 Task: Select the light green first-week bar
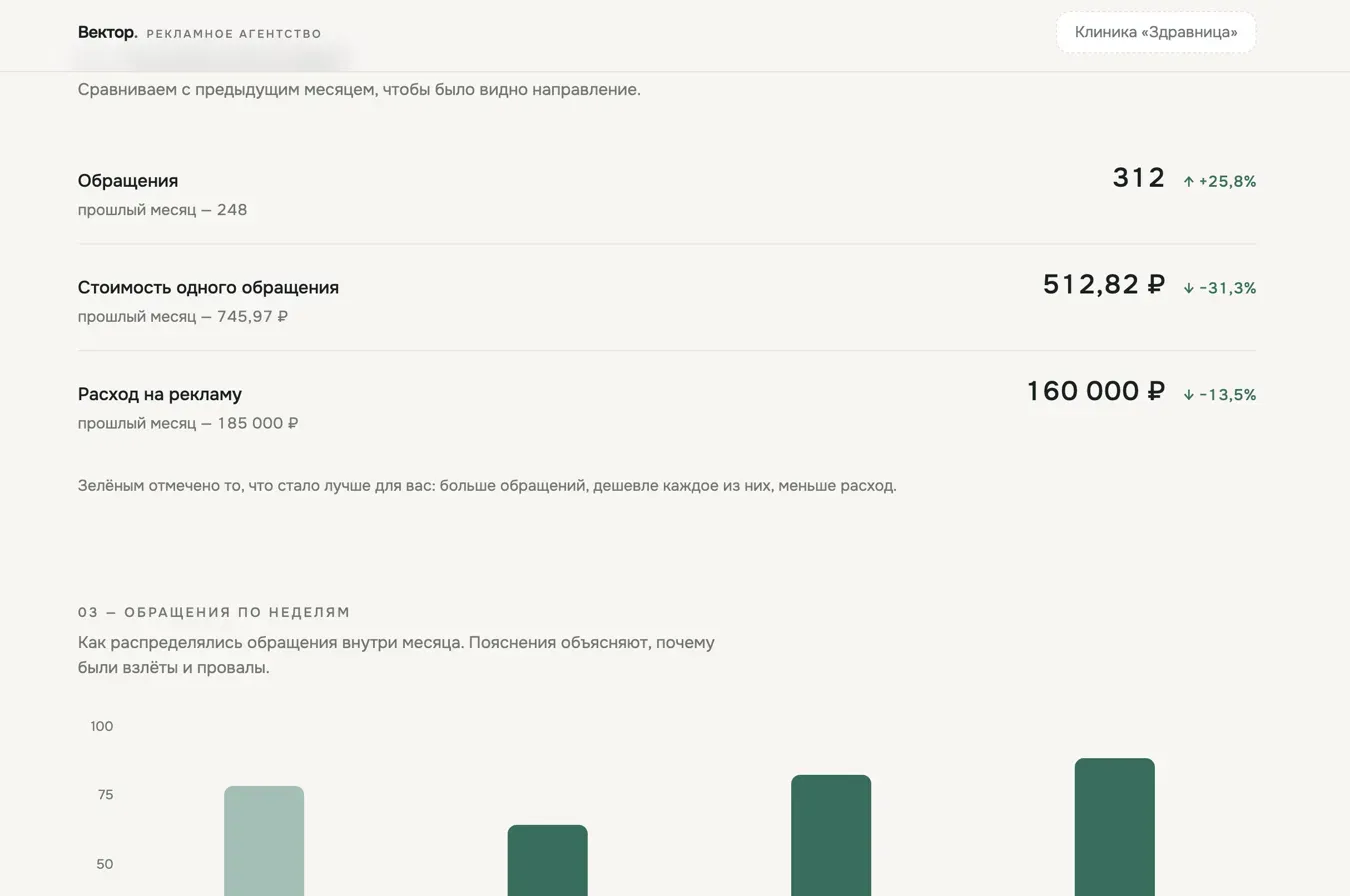pos(264,841)
